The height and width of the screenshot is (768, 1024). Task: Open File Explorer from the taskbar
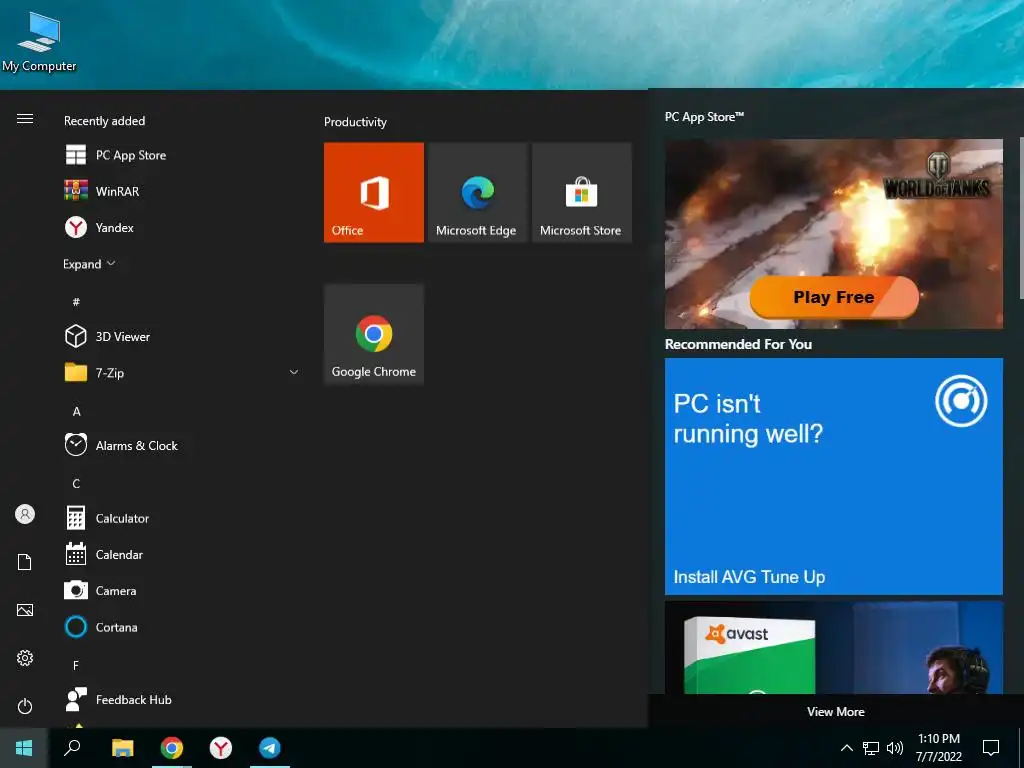tap(122, 748)
